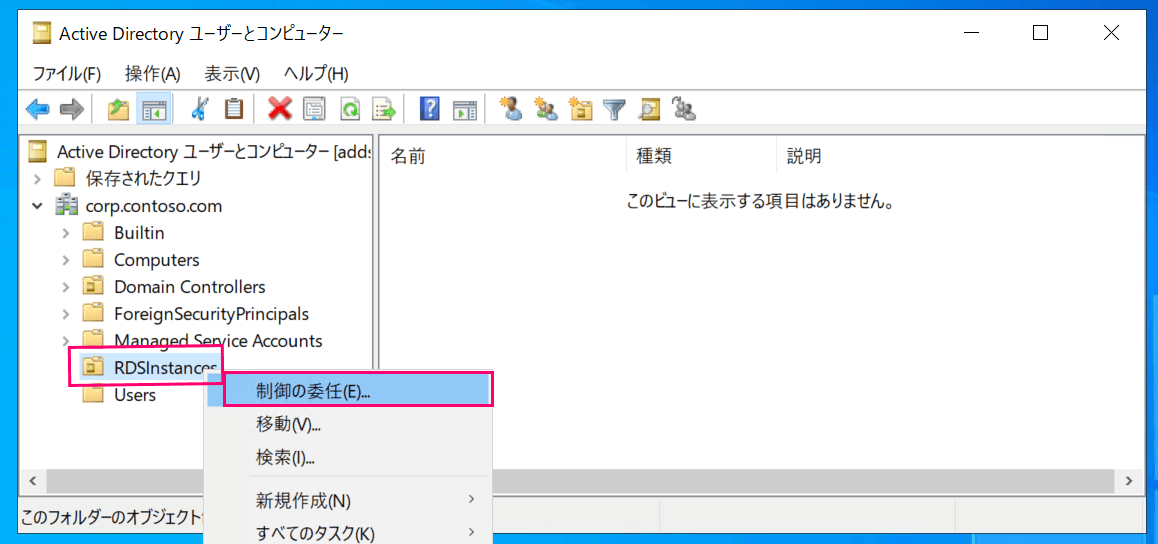Choose 検索(I)... from context menu
The height and width of the screenshot is (544, 1158).
click(x=348, y=458)
